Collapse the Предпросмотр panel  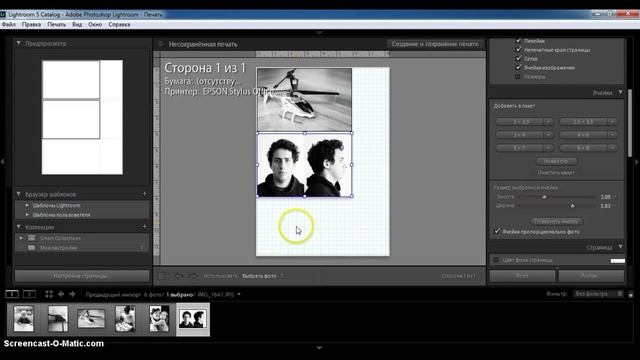click(x=18, y=43)
